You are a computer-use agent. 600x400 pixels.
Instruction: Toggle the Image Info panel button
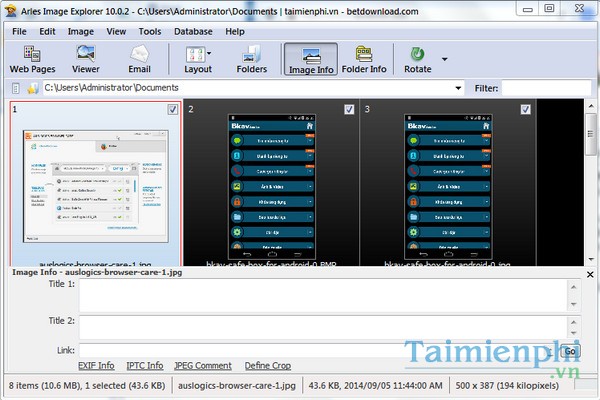[311, 59]
